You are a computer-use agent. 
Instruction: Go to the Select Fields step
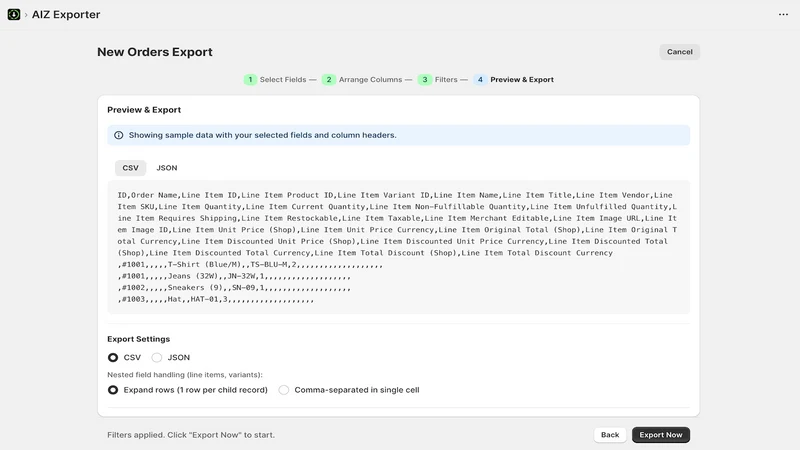click(283, 80)
